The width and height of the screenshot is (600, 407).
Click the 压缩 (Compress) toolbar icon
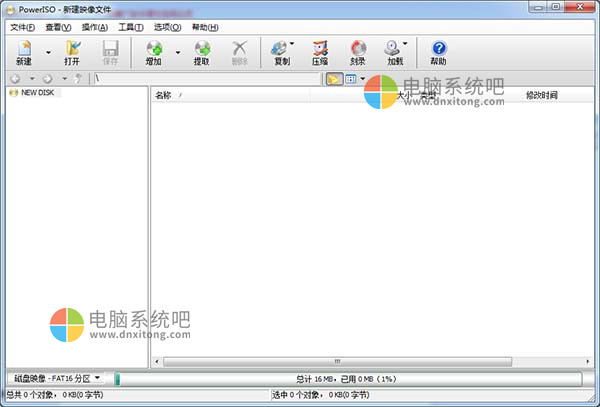(320, 53)
